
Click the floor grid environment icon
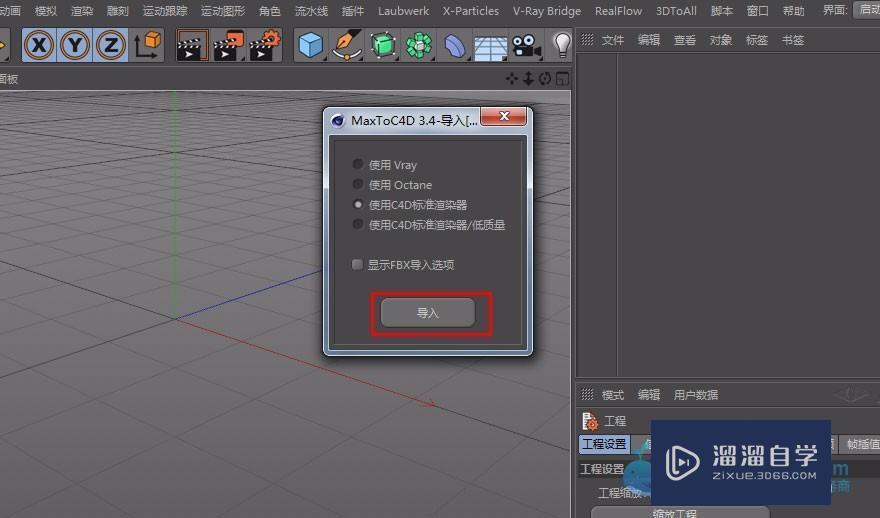[491, 46]
